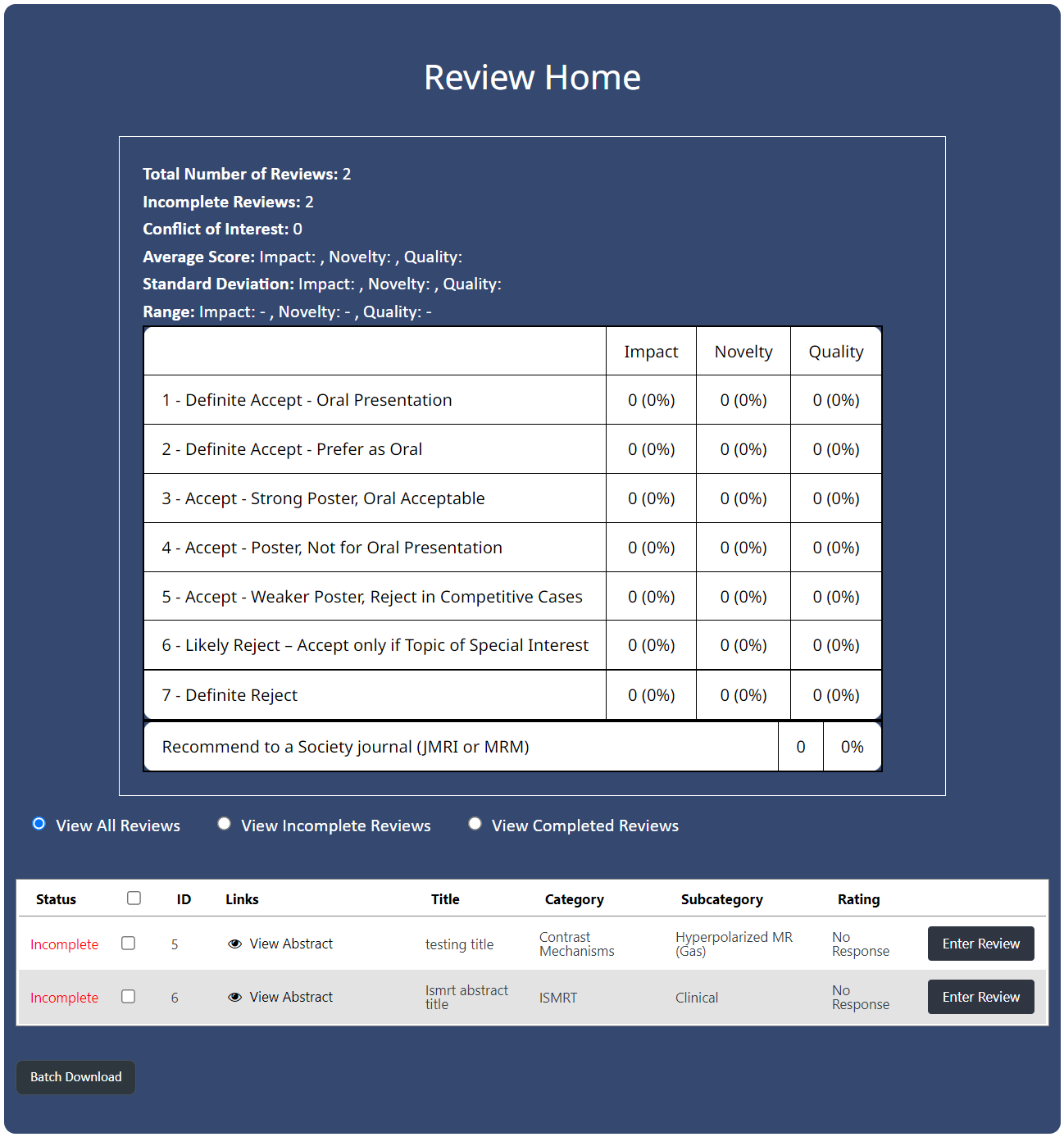Click the Category column header
This screenshot has height=1137, width=1064.
point(574,900)
